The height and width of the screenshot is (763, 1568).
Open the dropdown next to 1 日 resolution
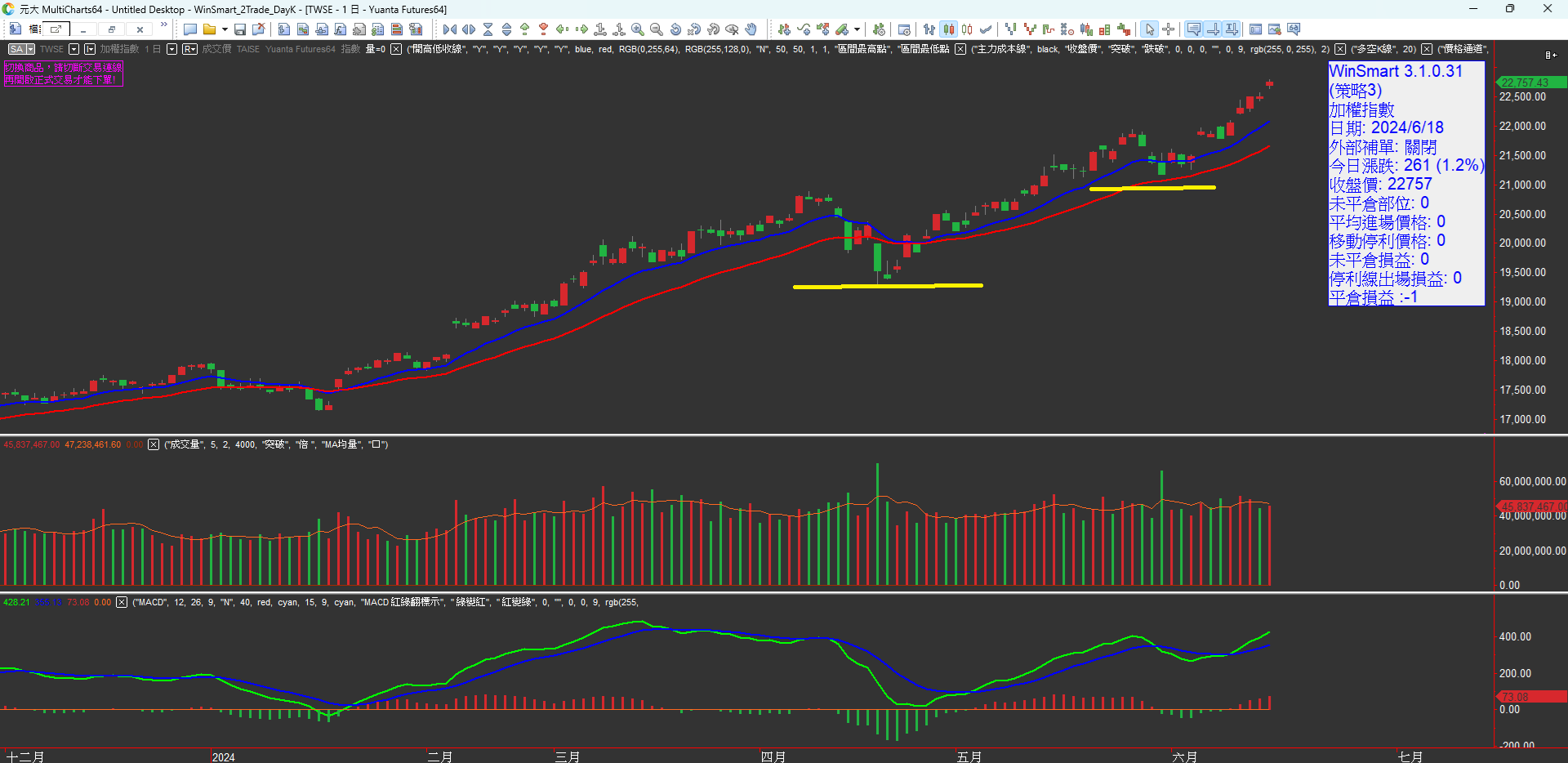point(171,49)
